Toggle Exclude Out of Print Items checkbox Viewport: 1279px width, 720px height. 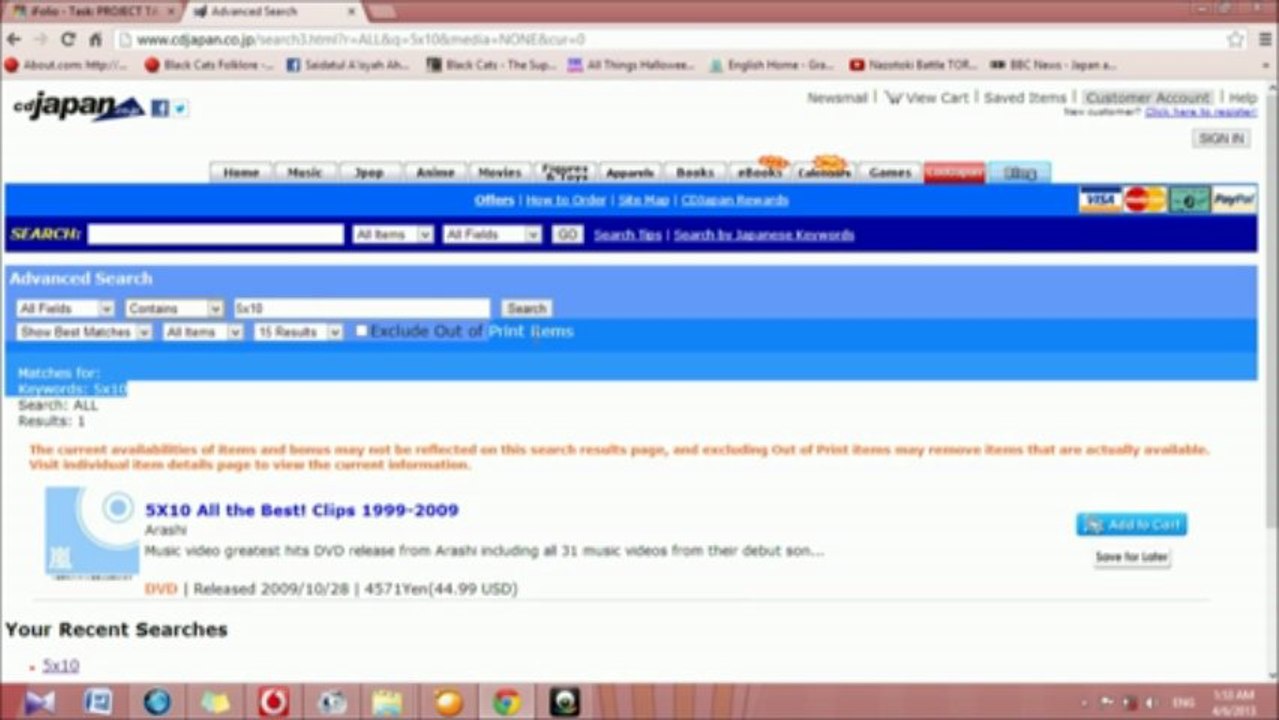coord(362,331)
